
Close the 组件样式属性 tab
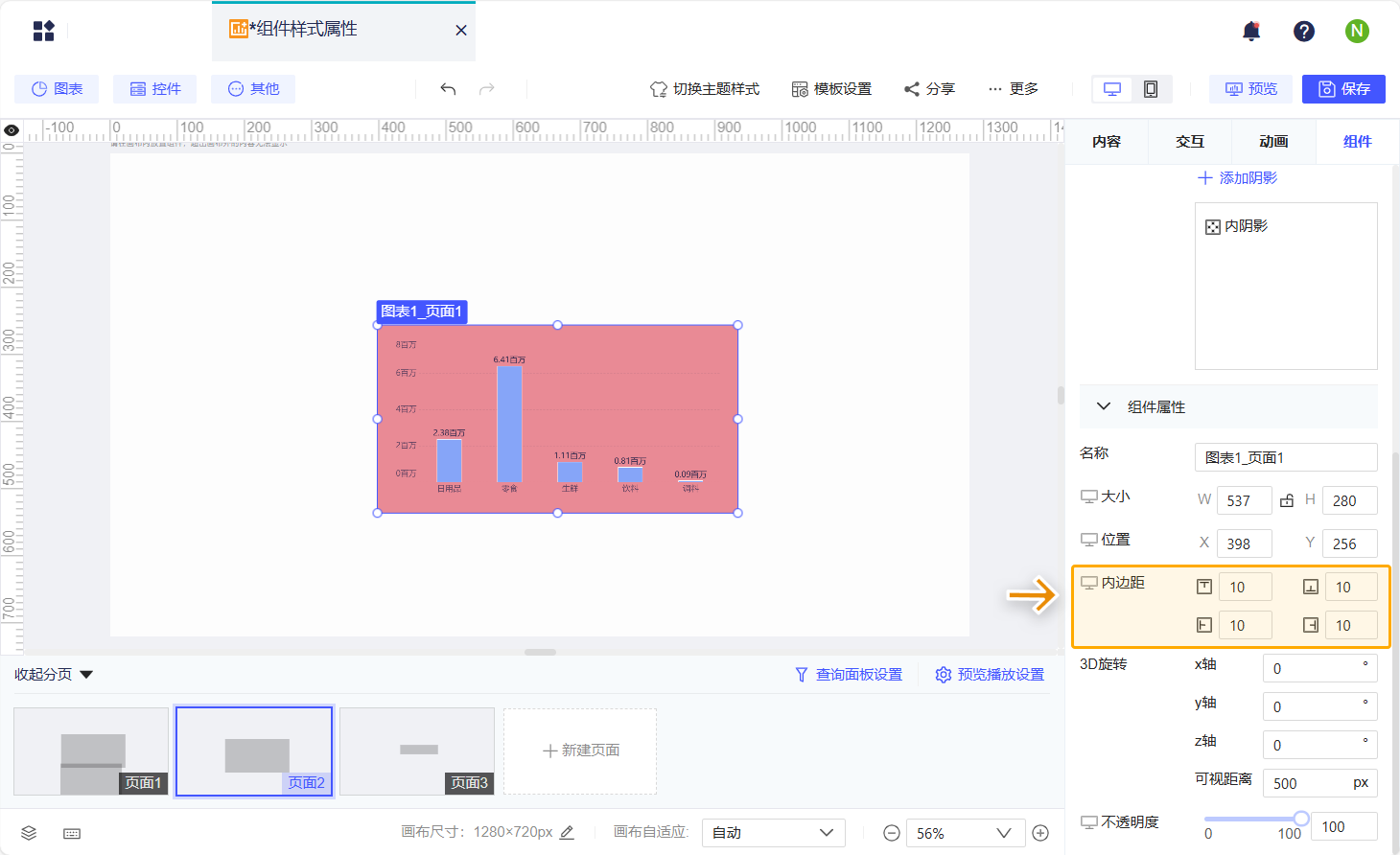461,31
